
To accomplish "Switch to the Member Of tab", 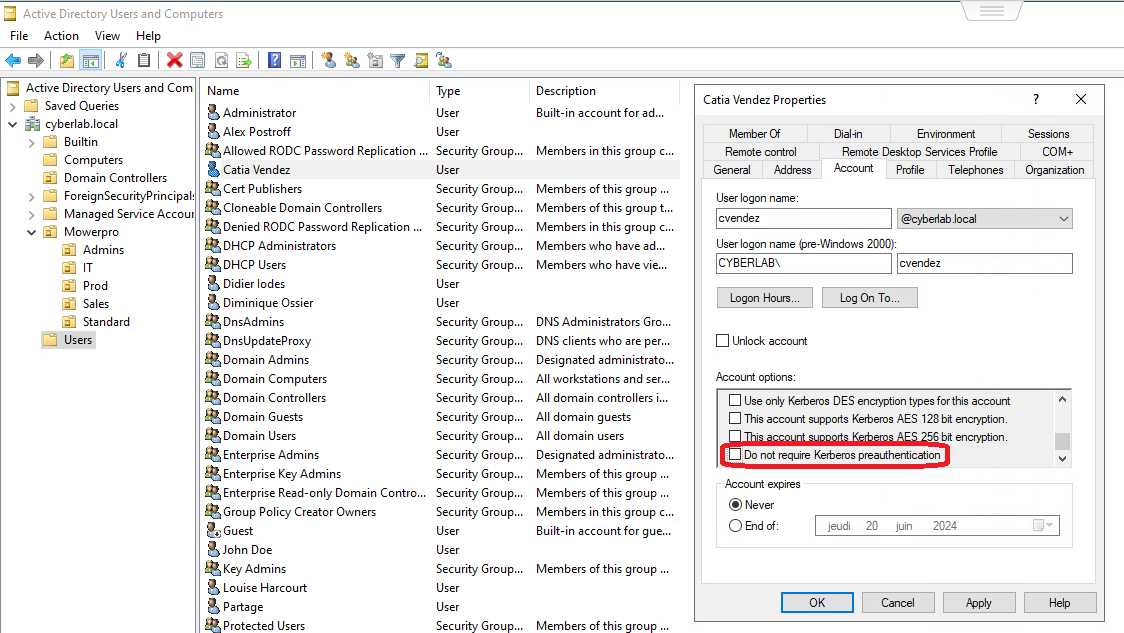I will (754, 134).
